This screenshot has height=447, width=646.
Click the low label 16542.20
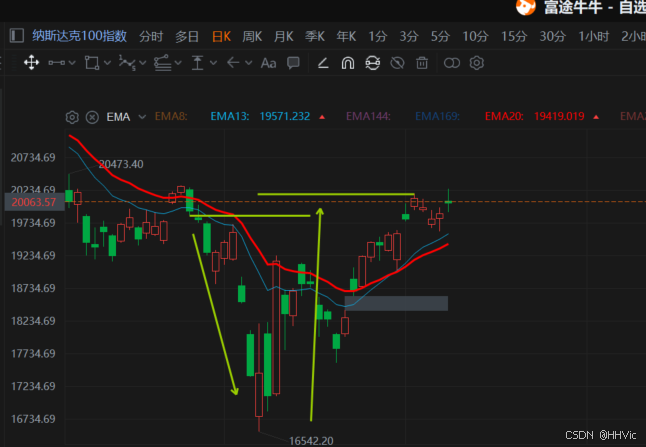(x=311, y=441)
